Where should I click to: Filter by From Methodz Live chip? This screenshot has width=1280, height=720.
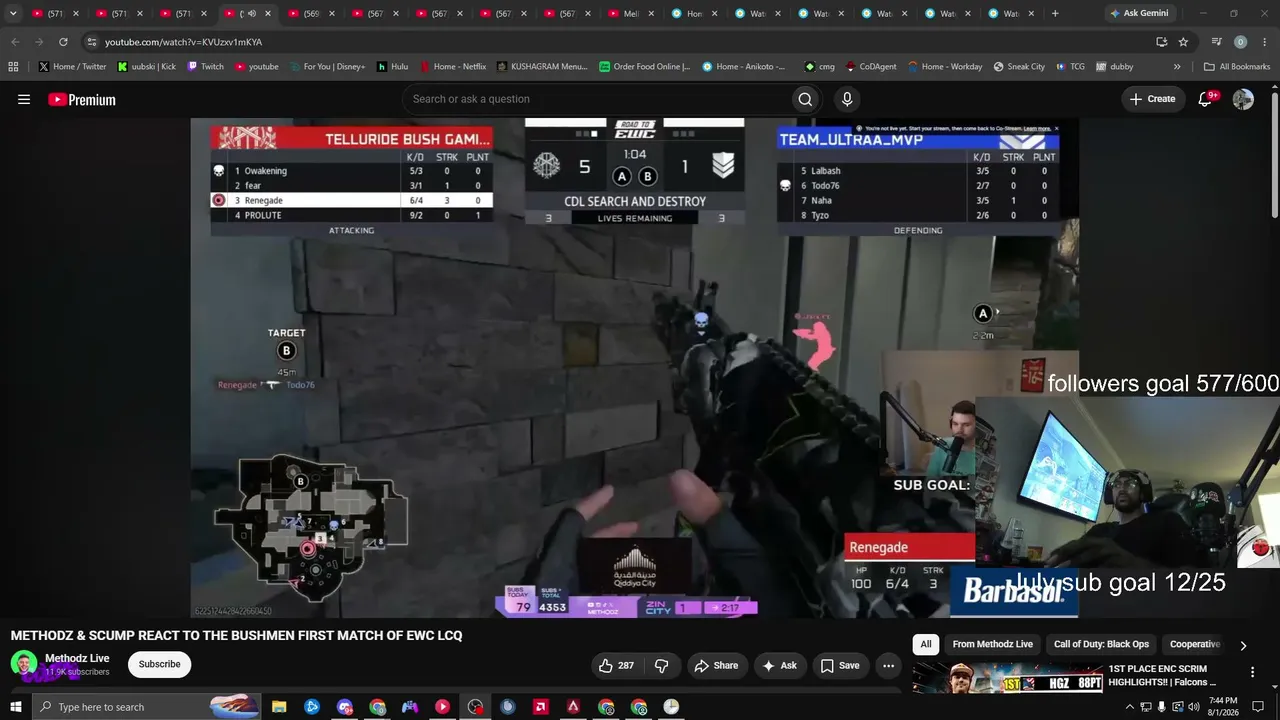pyautogui.click(x=993, y=645)
